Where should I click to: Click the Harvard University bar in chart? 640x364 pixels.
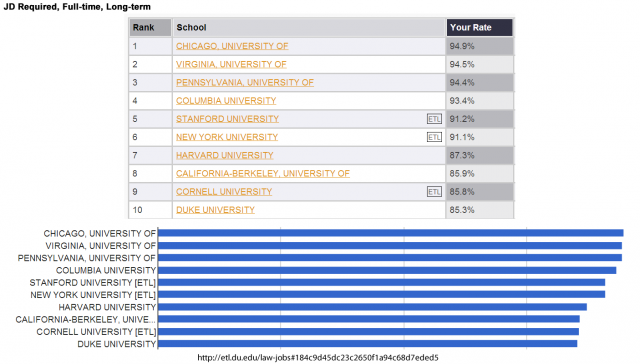tap(372, 307)
